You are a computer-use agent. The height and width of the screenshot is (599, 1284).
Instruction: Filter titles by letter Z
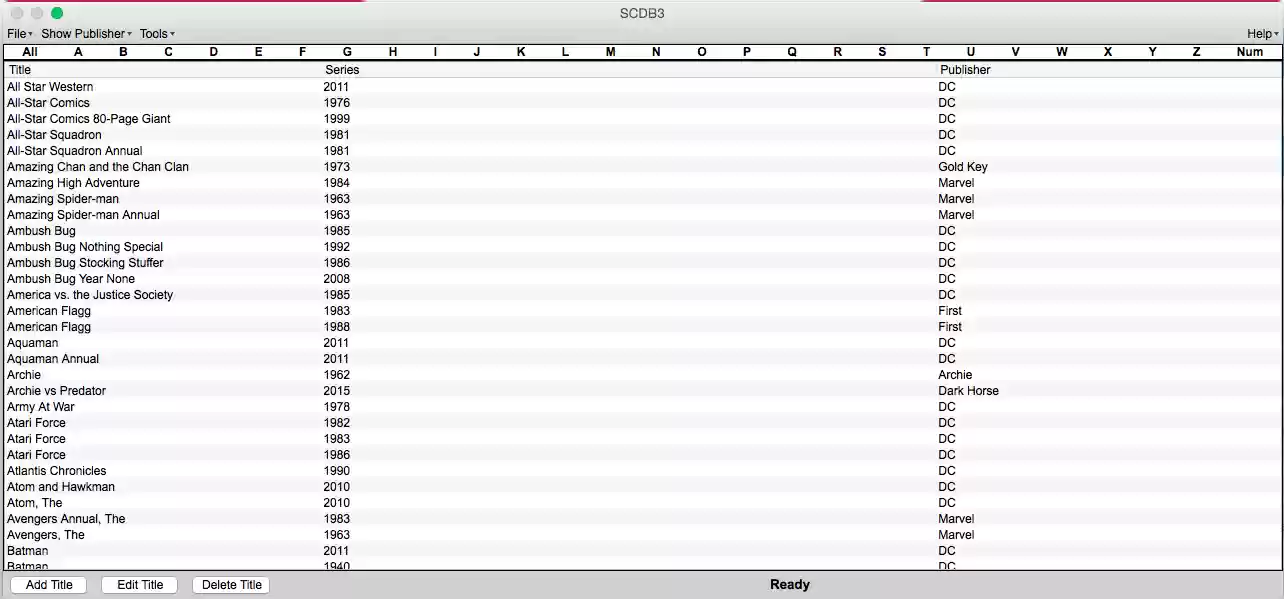[1196, 52]
